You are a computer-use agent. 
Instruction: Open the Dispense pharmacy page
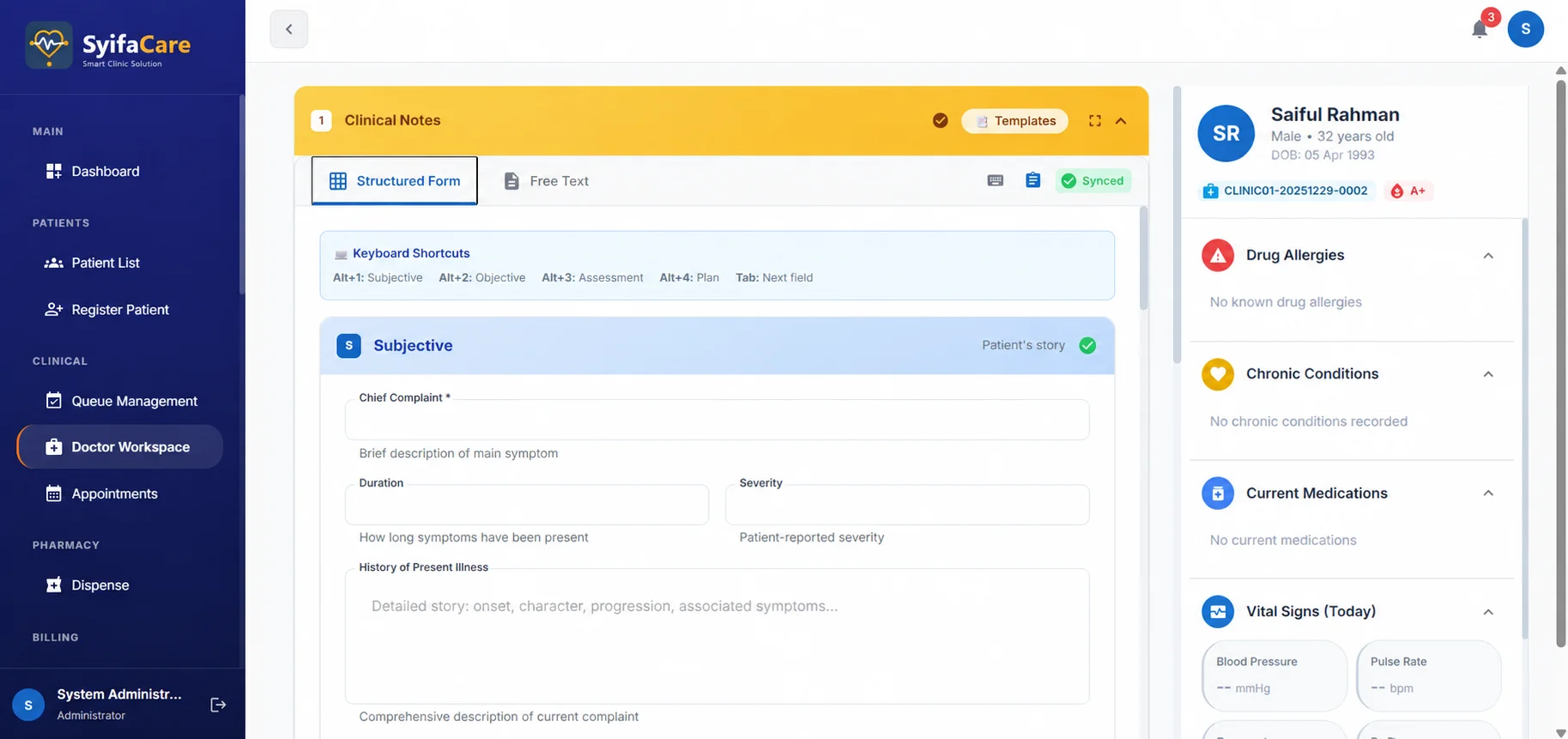pos(120,585)
